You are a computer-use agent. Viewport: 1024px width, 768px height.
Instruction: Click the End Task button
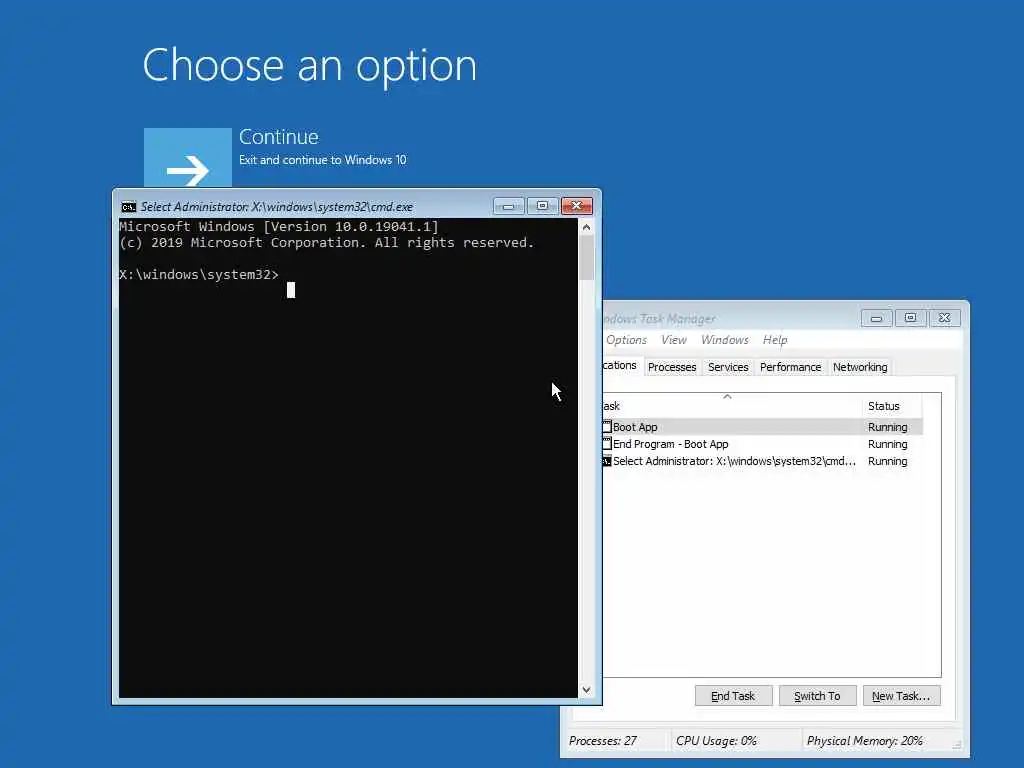pos(733,696)
